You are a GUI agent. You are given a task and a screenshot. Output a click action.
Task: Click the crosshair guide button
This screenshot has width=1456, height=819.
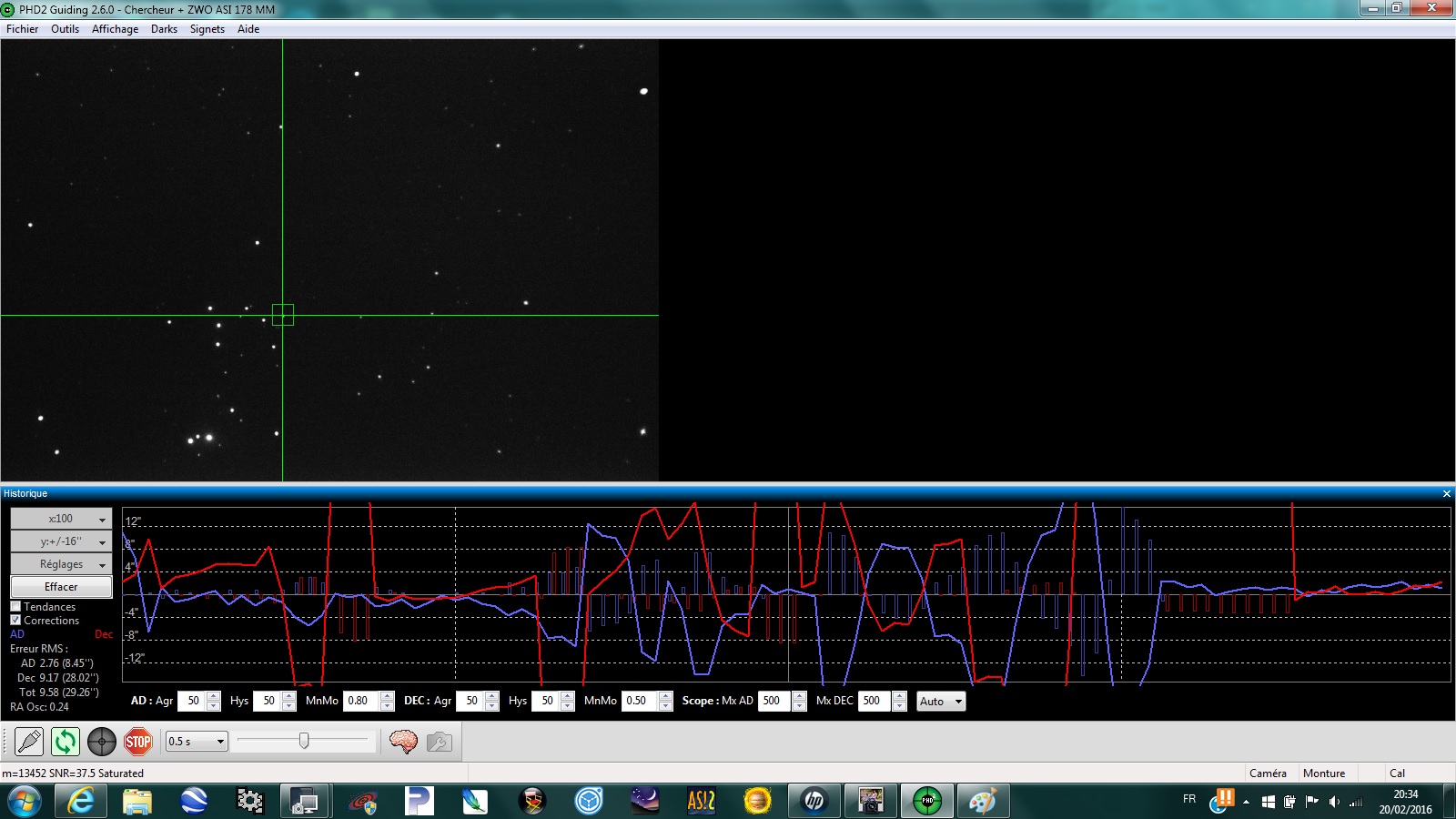(x=102, y=742)
